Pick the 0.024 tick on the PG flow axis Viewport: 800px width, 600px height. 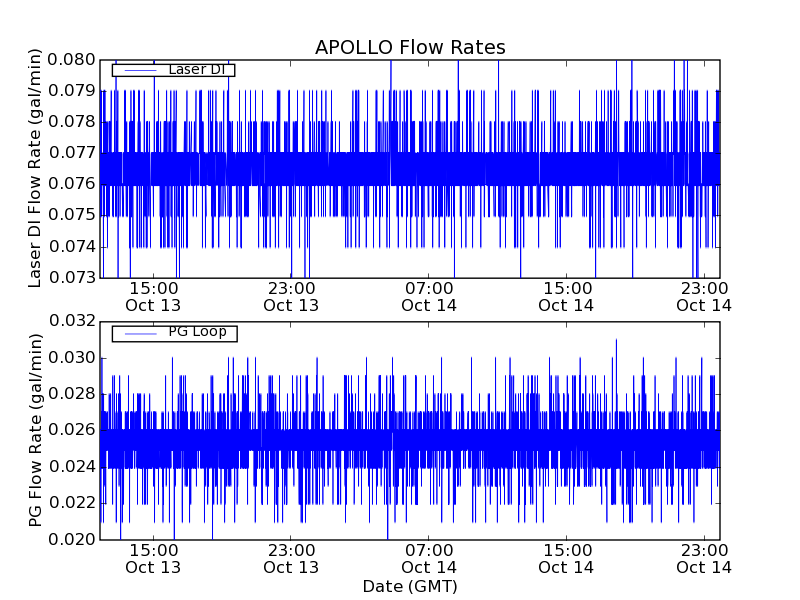(71, 466)
